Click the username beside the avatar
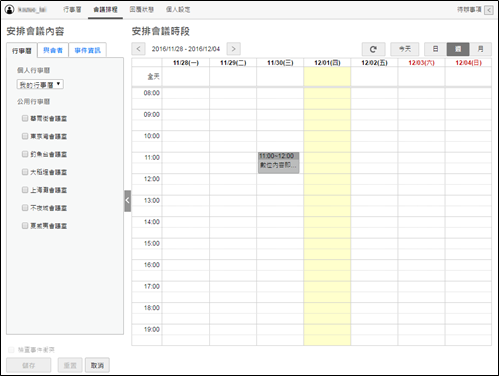499x376 pixels. pos(32,10)
